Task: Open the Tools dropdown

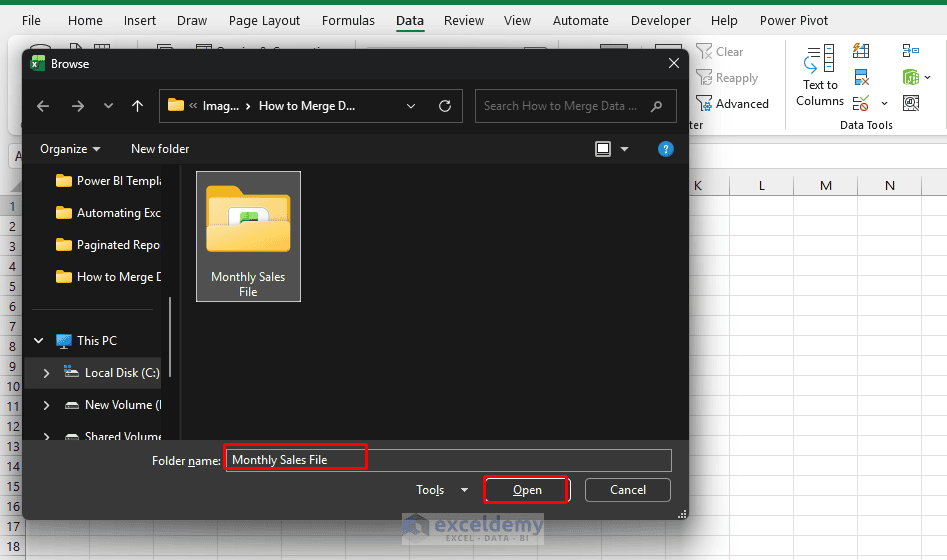Action: point(442,490)
